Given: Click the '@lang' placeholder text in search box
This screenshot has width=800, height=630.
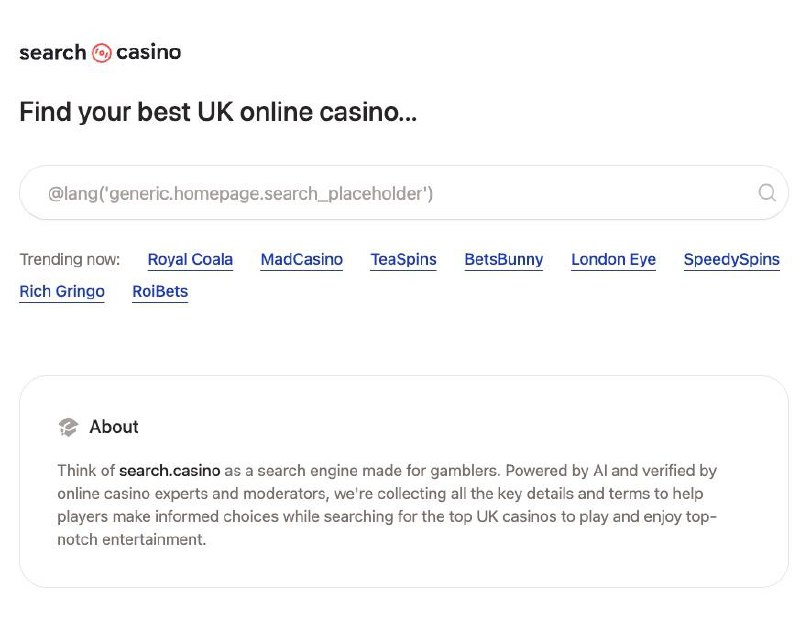Looking at the screenshot, I should (x=240, y=193).
